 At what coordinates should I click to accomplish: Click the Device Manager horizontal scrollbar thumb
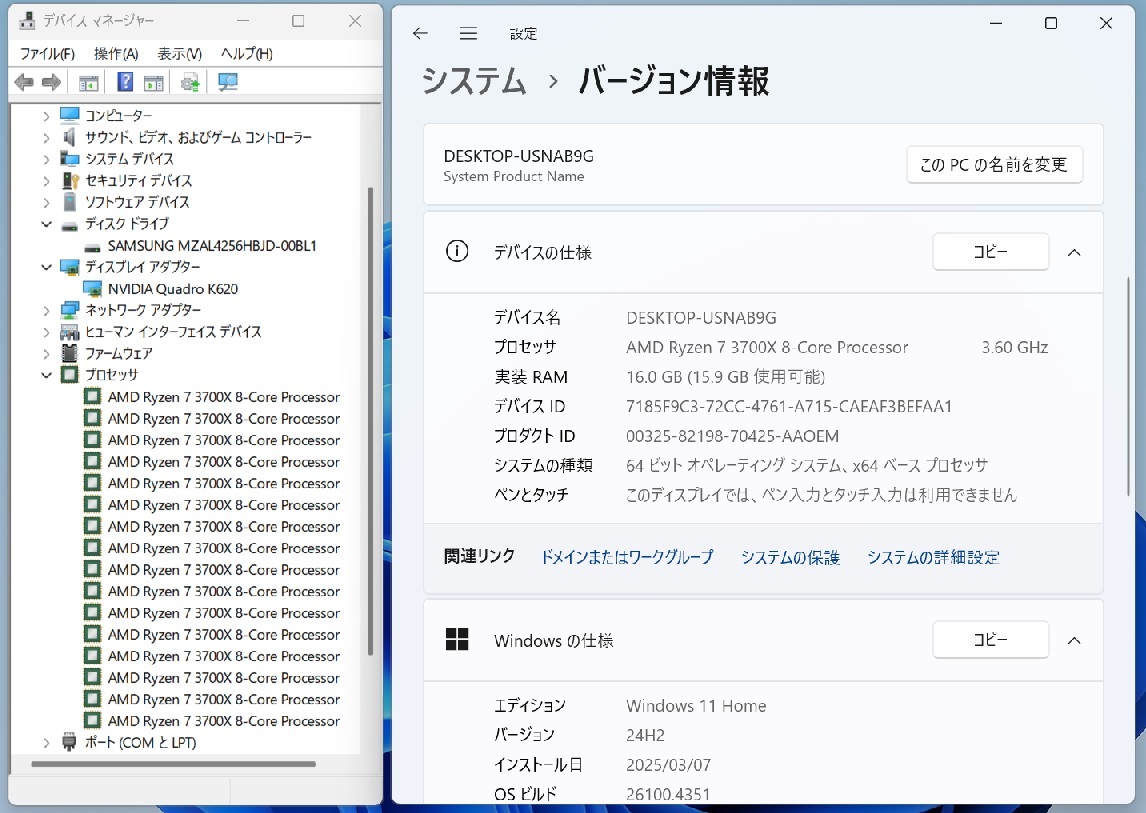(173, 764)
